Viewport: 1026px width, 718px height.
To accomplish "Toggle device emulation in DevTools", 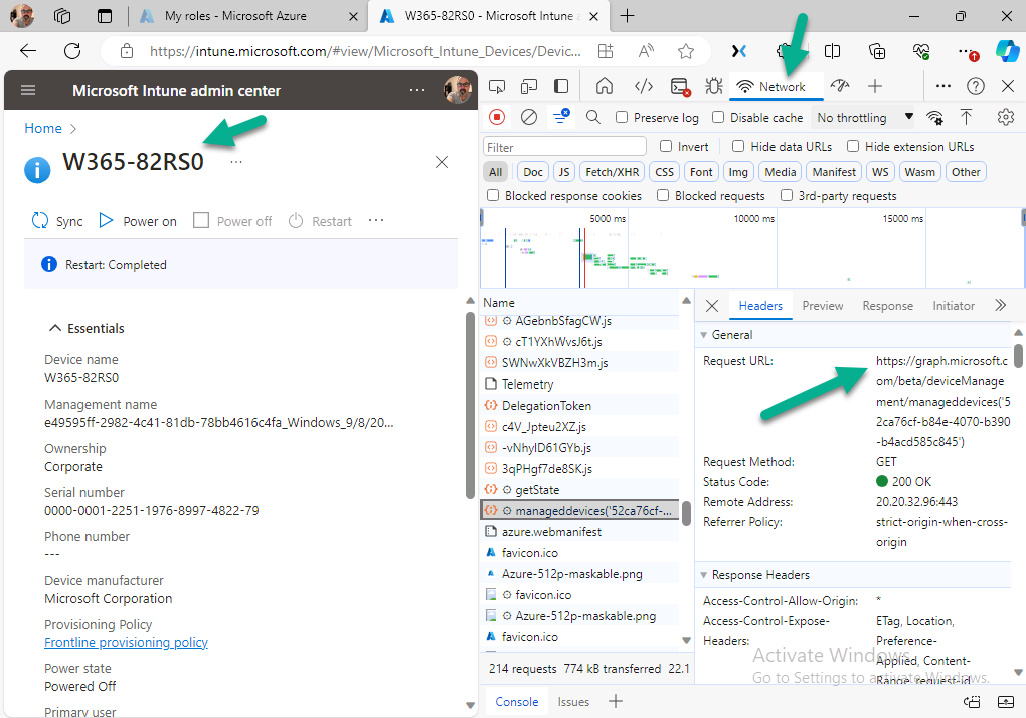I will tap(529, 86).
